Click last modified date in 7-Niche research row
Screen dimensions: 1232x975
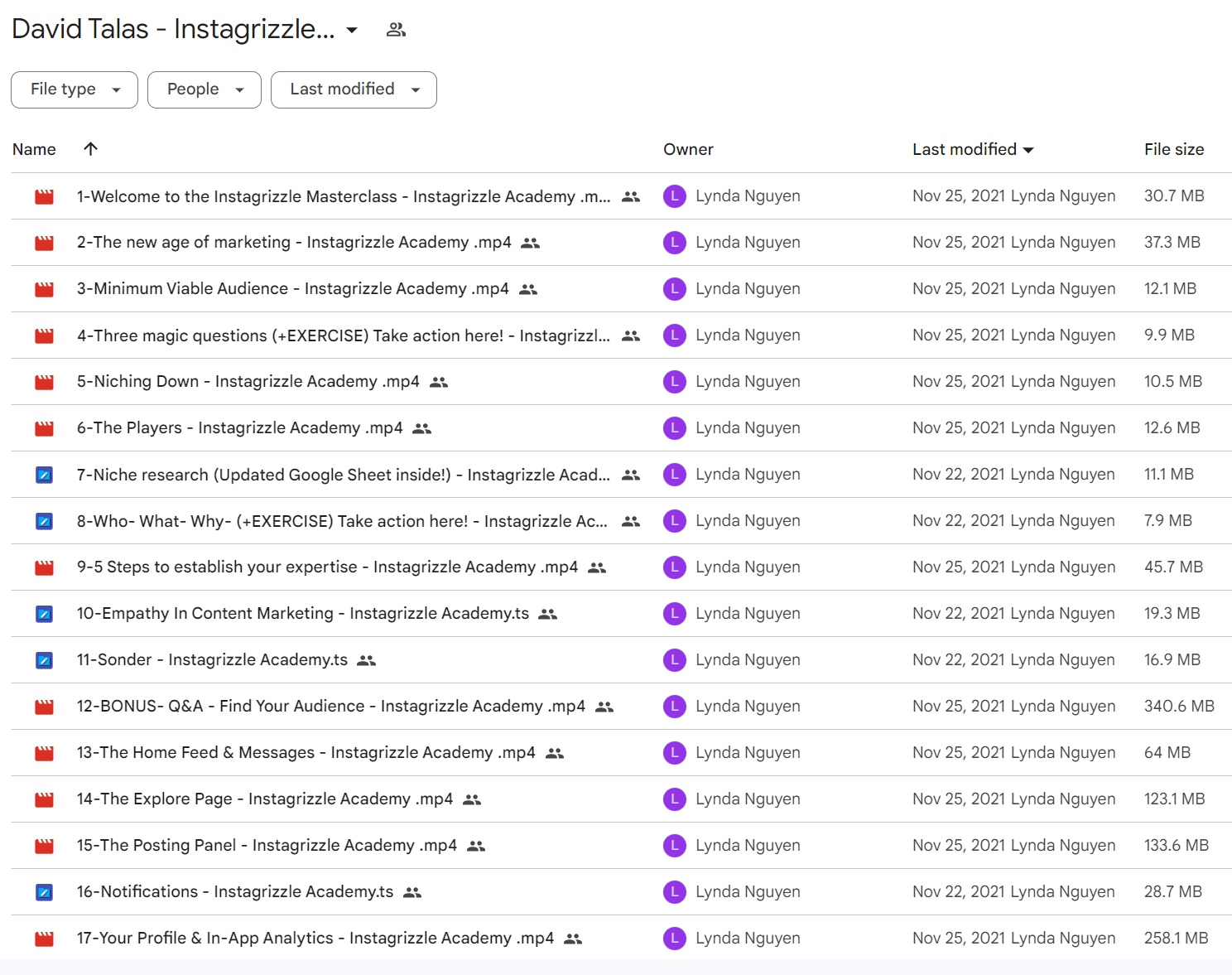pos(959,475)
